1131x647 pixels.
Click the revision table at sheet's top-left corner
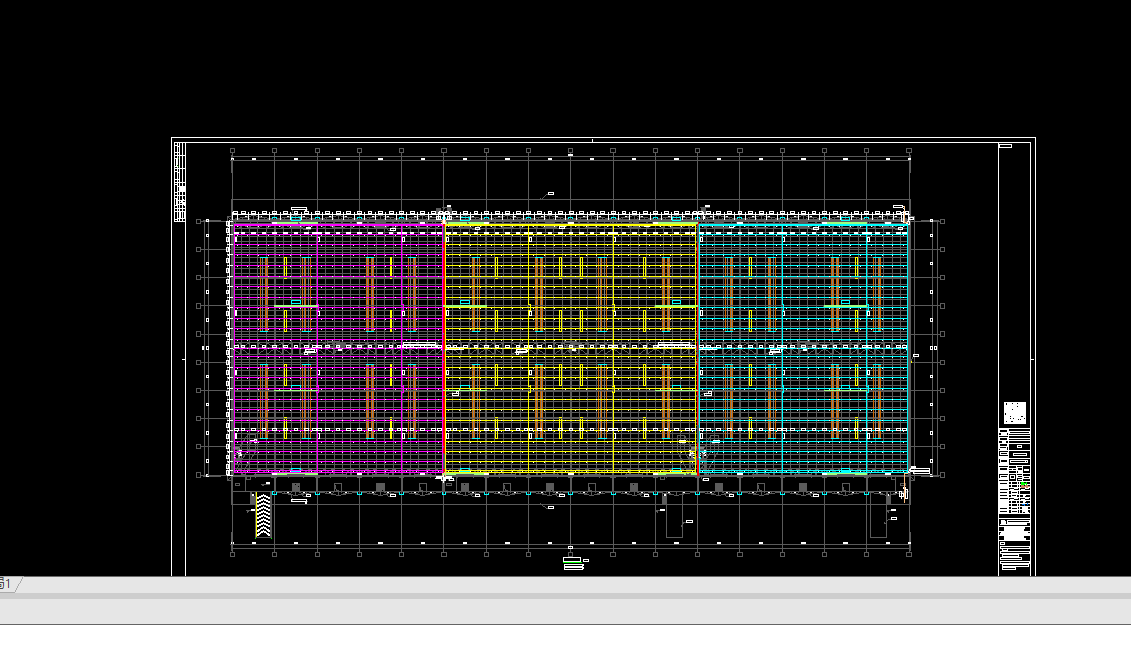click(x=180, y=181)
